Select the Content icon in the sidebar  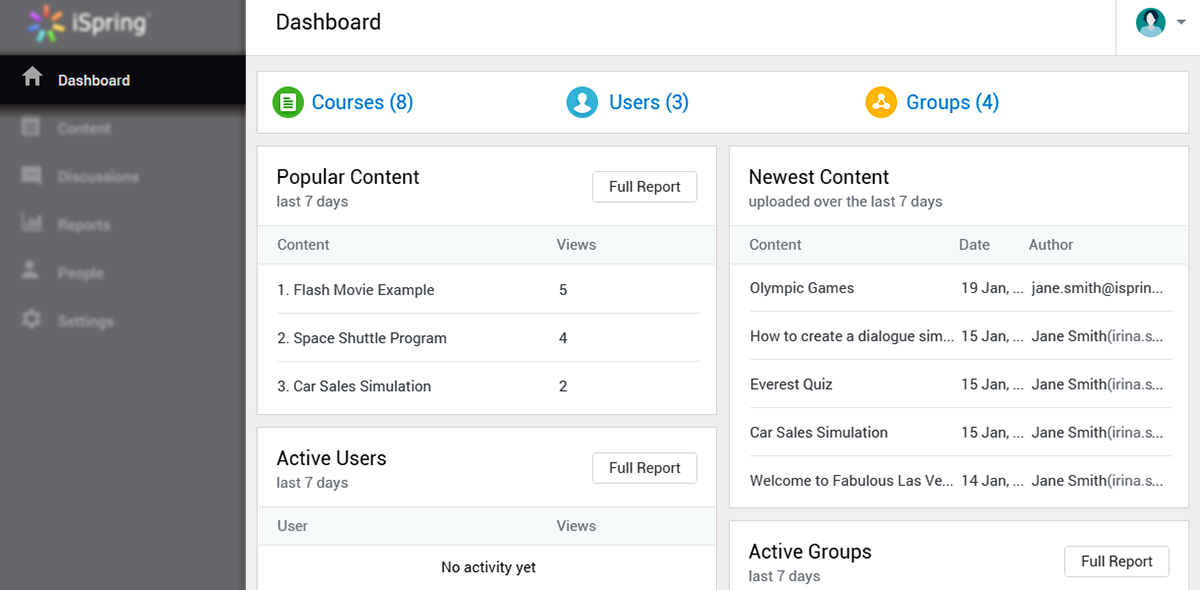[33, 128]
